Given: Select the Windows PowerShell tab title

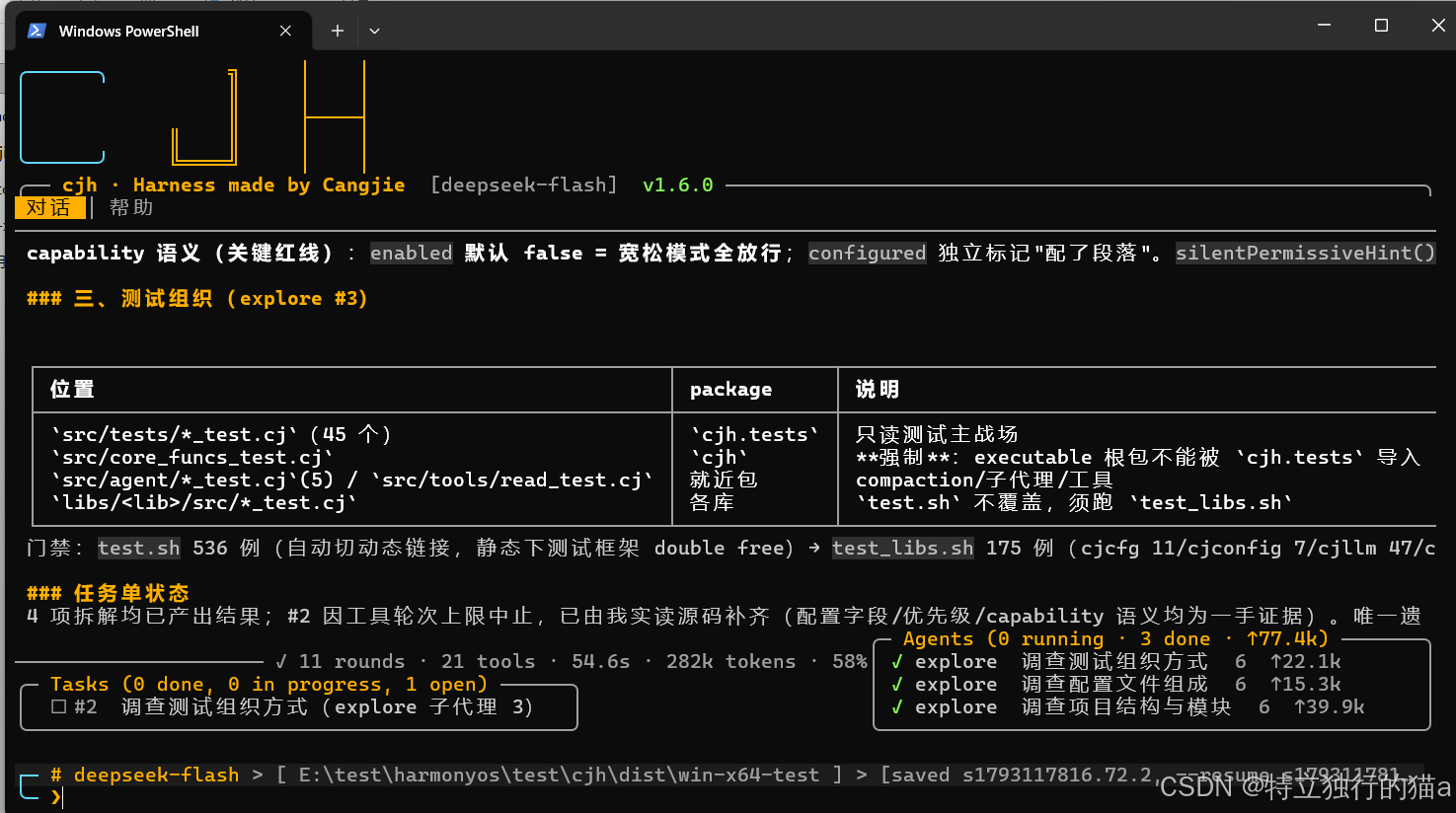Looking at the screenshot, I should (x=128, y=31).
